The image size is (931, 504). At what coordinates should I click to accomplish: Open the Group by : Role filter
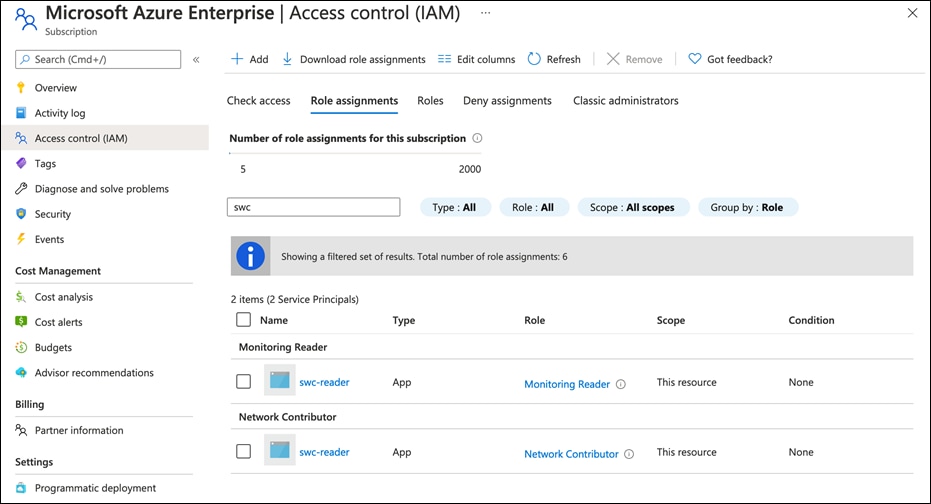pos(747,207)
